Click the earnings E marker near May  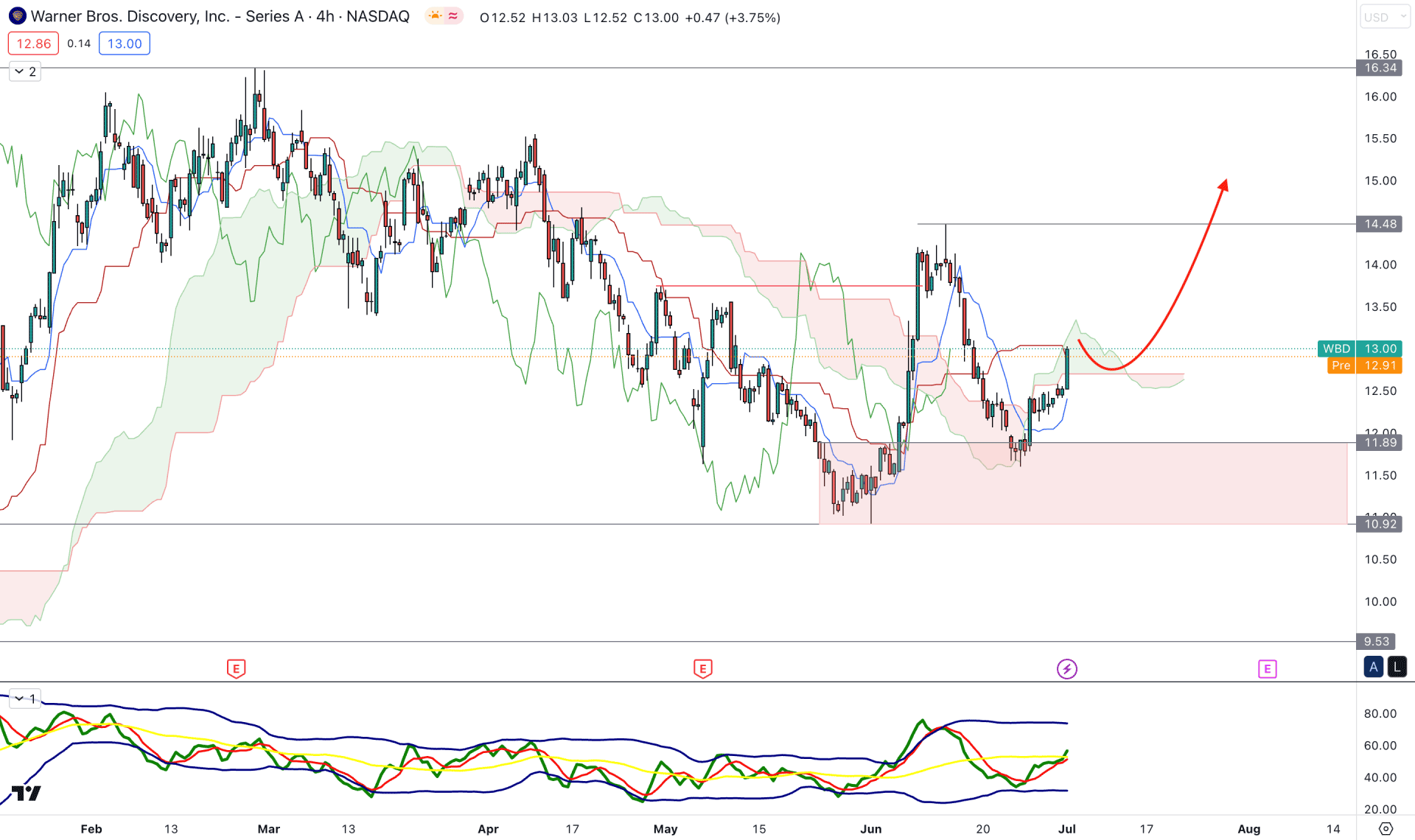702,669
